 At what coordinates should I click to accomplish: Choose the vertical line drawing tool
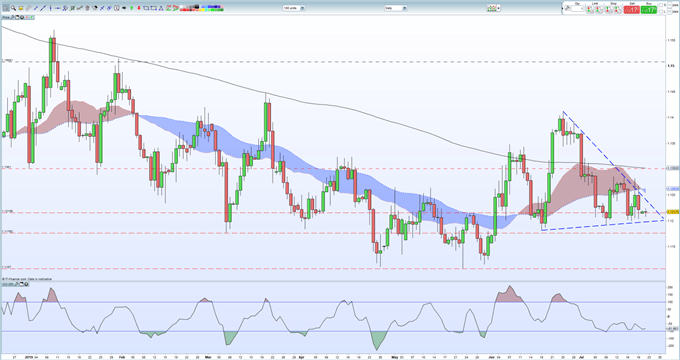pyautogui.click(x=50, y=8)
